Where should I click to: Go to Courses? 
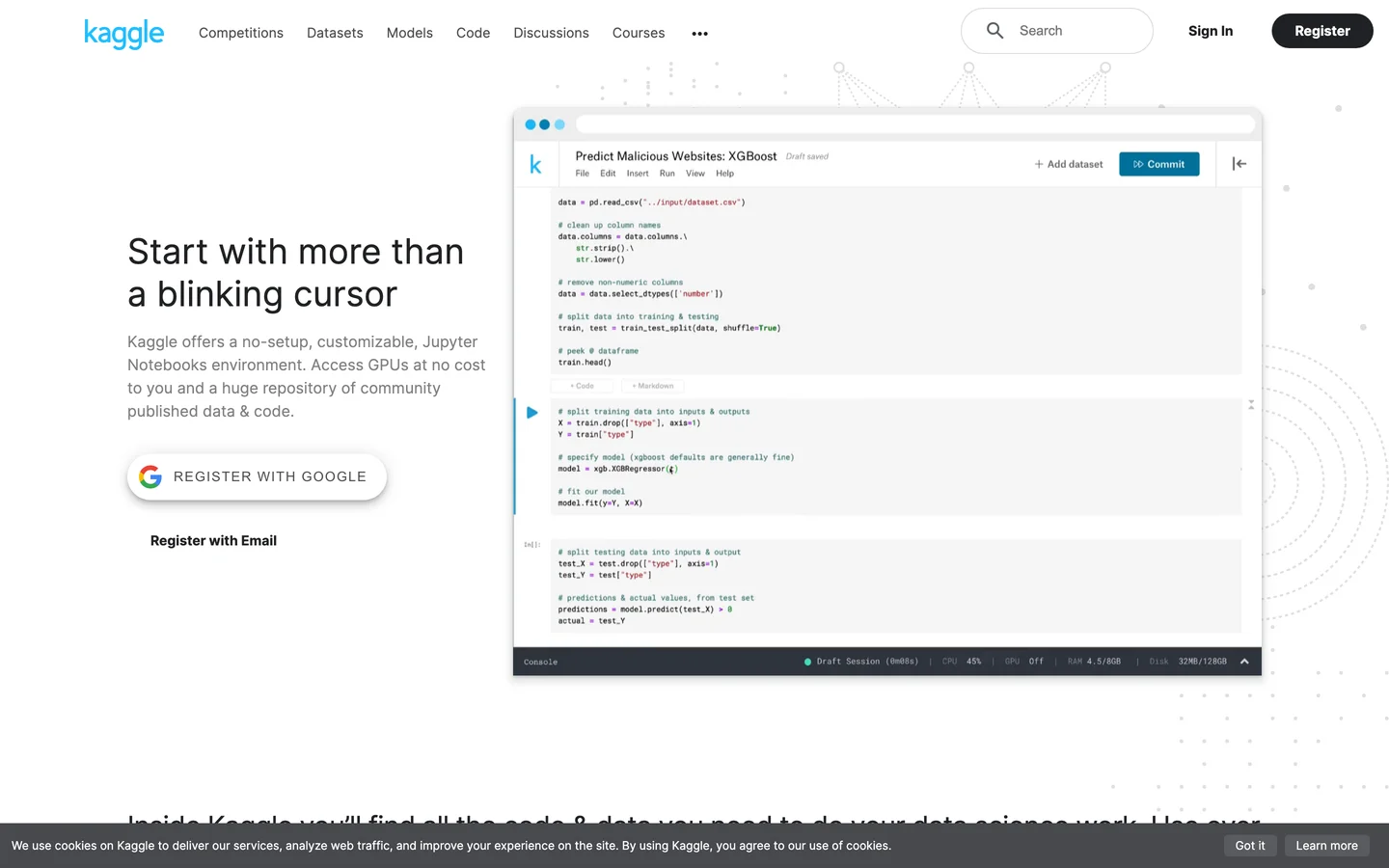(639, 33)
